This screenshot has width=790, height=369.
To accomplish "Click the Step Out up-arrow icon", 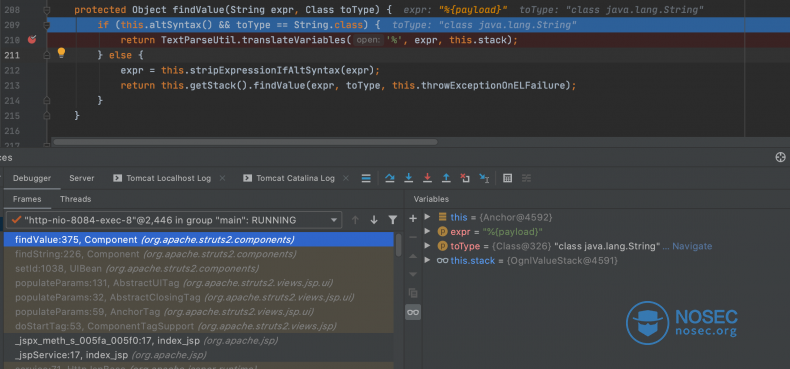I will coord(446,178).
